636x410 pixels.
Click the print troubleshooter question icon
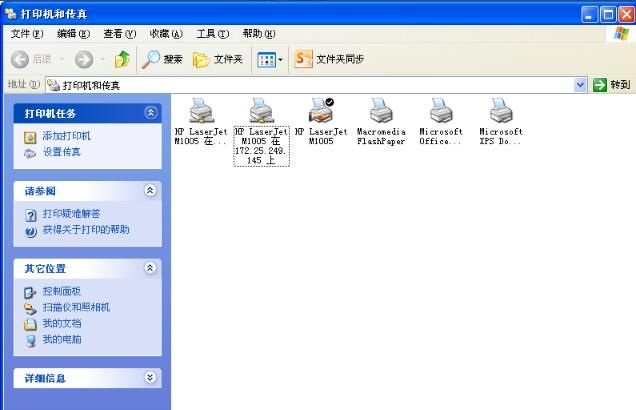point(31,215)
